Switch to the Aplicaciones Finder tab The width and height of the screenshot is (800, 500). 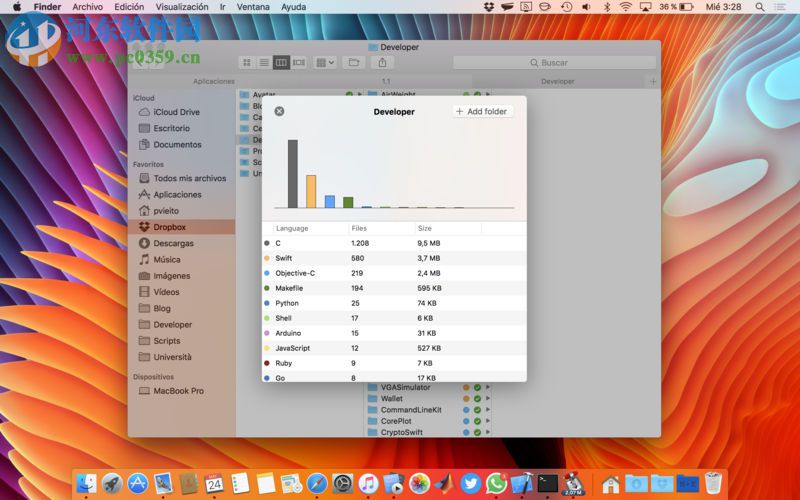point(214,81)
